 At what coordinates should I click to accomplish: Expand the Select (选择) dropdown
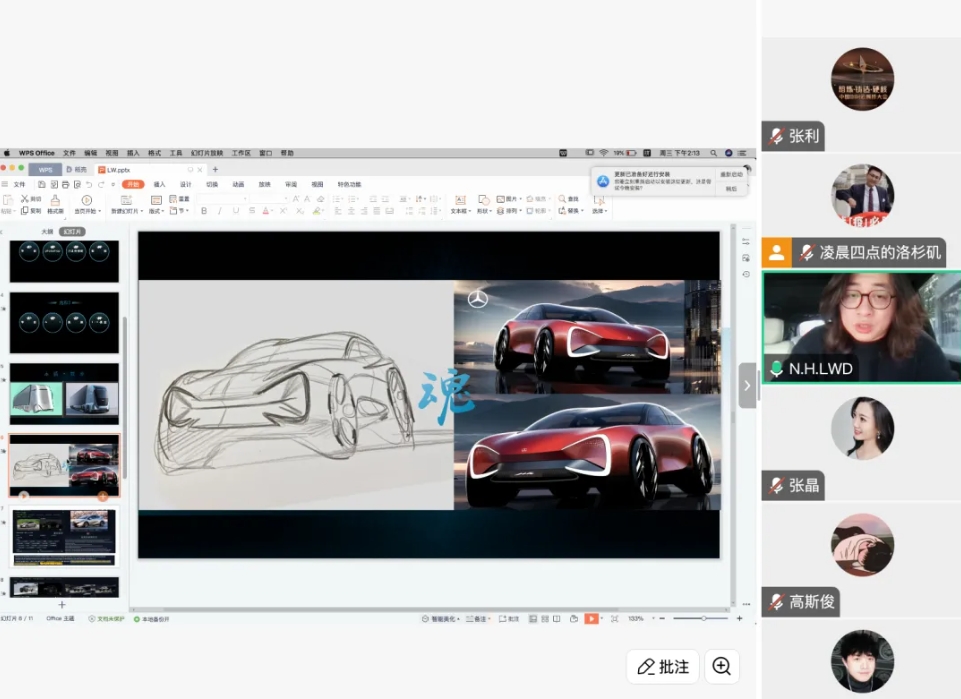click(x=599, y=211)
